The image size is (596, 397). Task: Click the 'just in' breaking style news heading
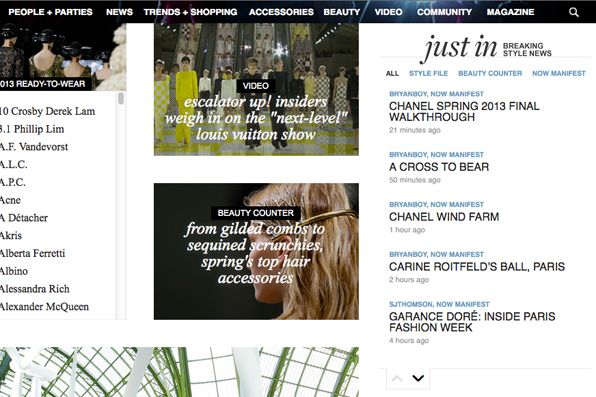pos(487,48)
